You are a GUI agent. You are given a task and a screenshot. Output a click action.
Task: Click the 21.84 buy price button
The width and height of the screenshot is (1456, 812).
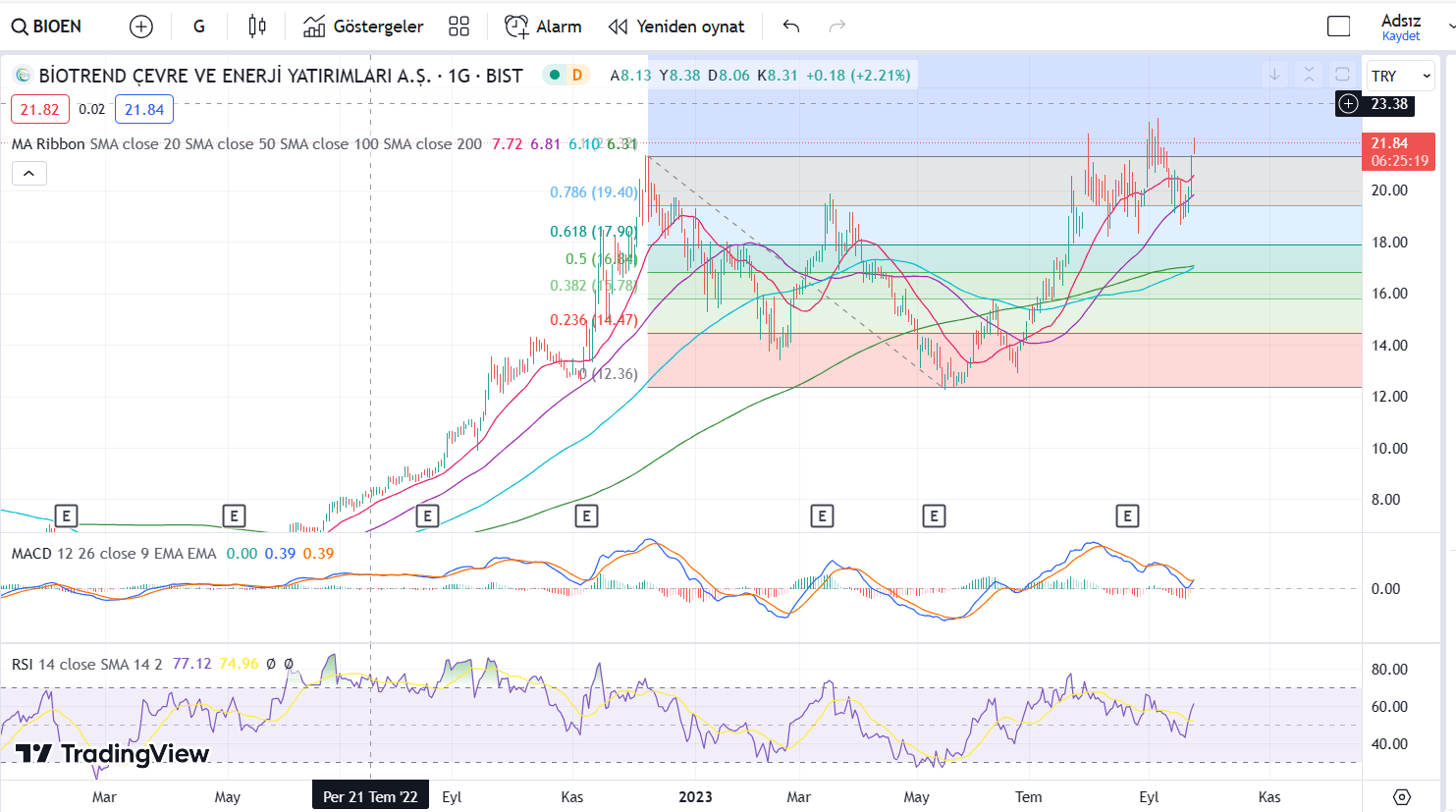coord(144,110)
